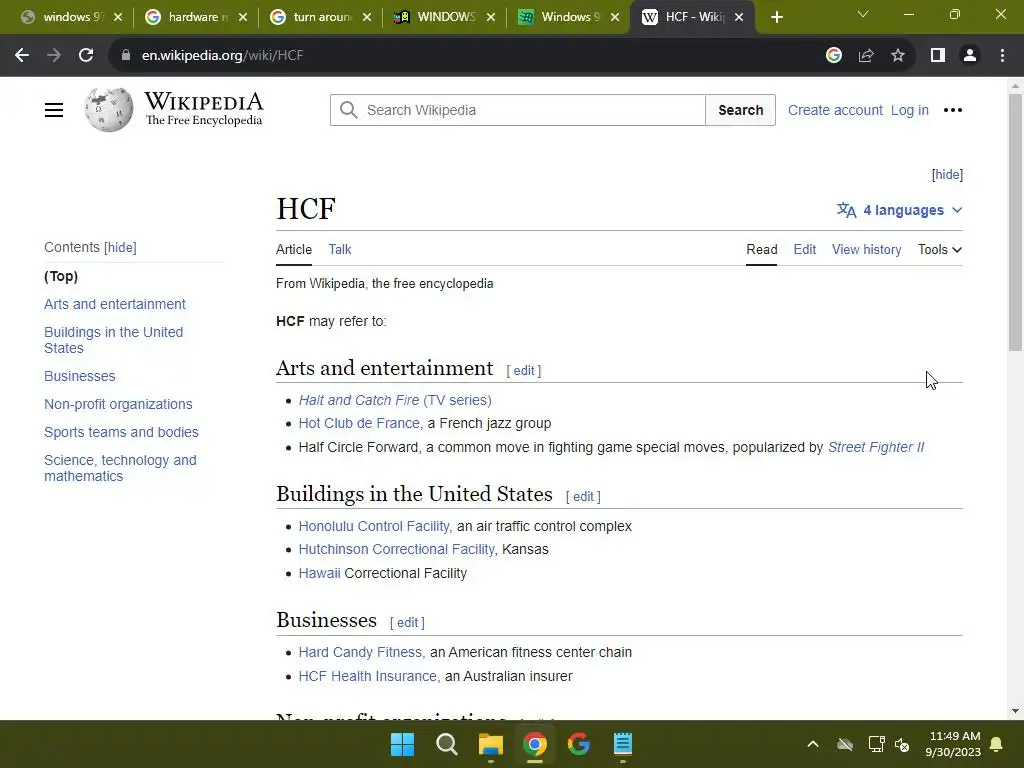Jump to Buildings in the United States in Contents
The height and width of the screenshot is (768, 1024).
click(x=114, y=340)
